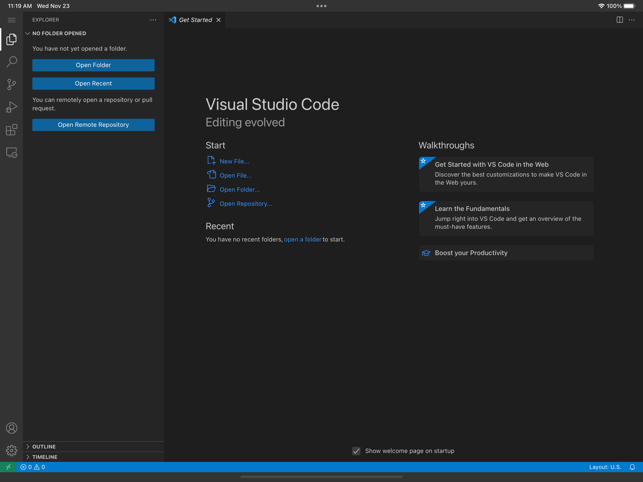Click the Walkthroughs heading
This screenshot has width=643, height=482.
(x=446, y=145)
